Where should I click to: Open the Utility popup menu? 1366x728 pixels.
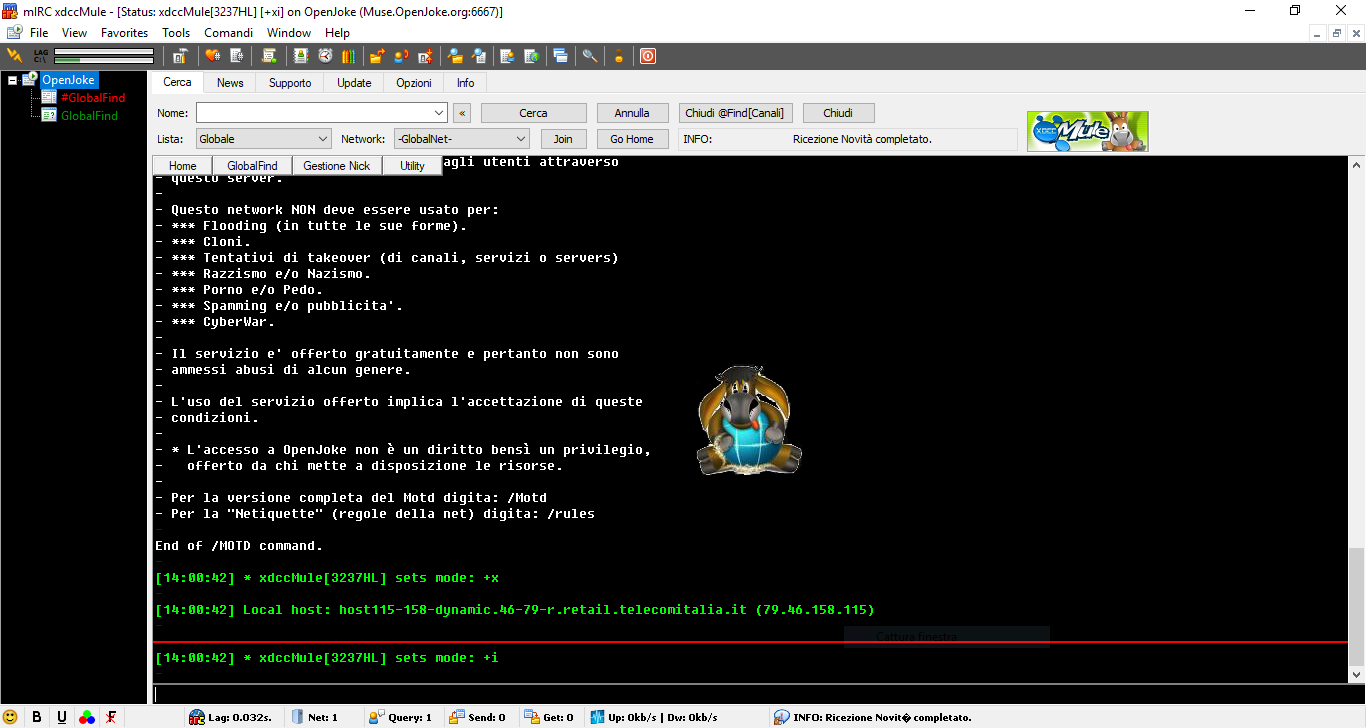[x=412, y=166]
